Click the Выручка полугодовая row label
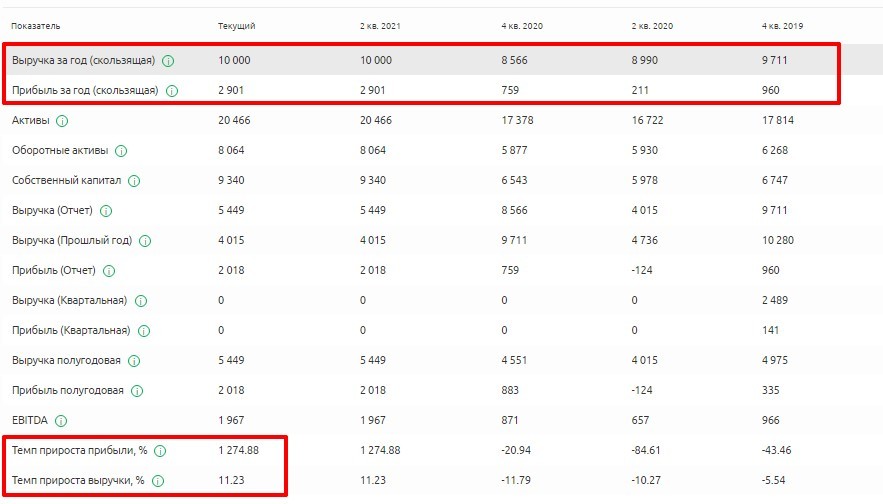 tap(68, 361)
